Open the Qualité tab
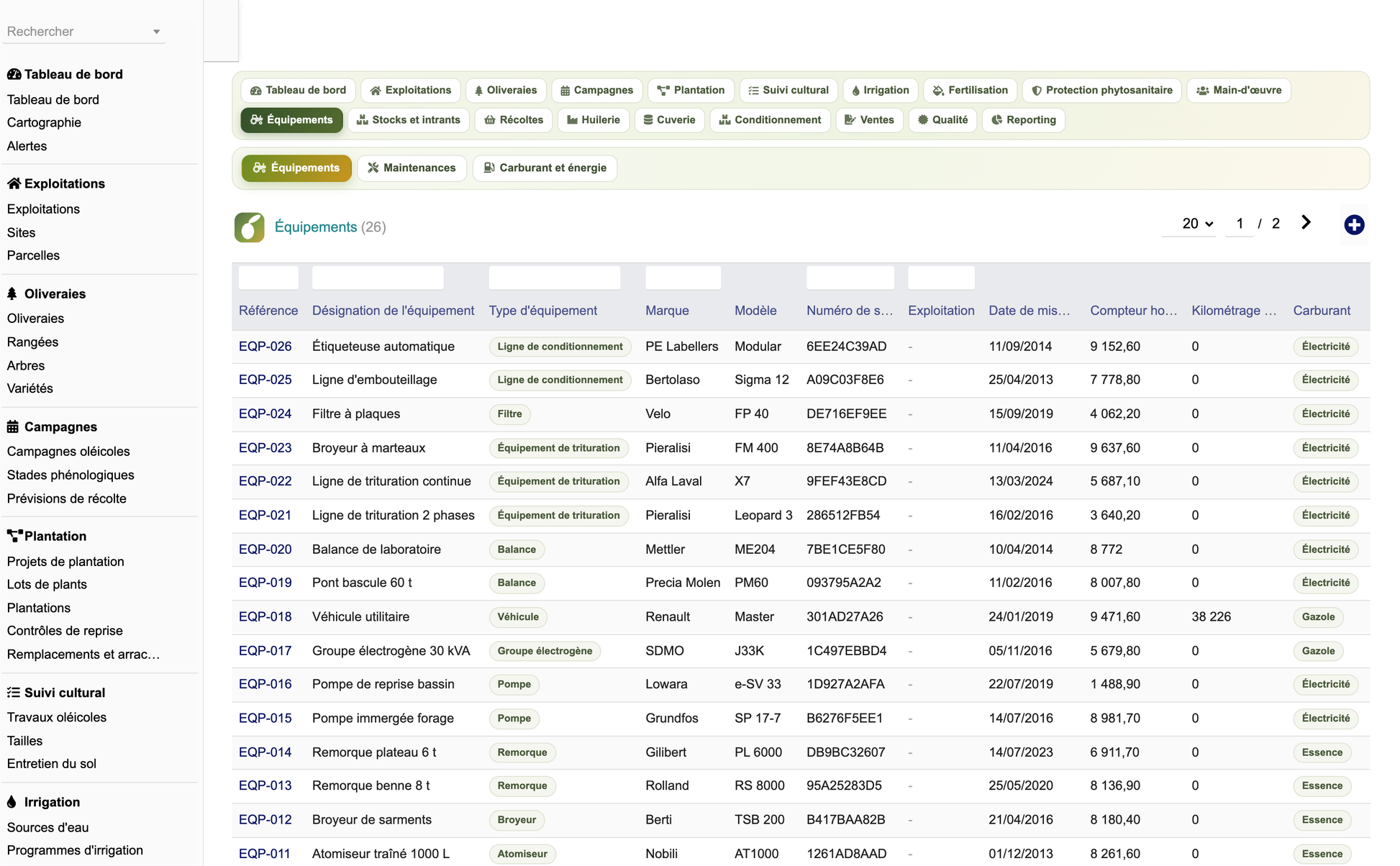The width and height of the screenshot is (1400, 866). (942, 119)
